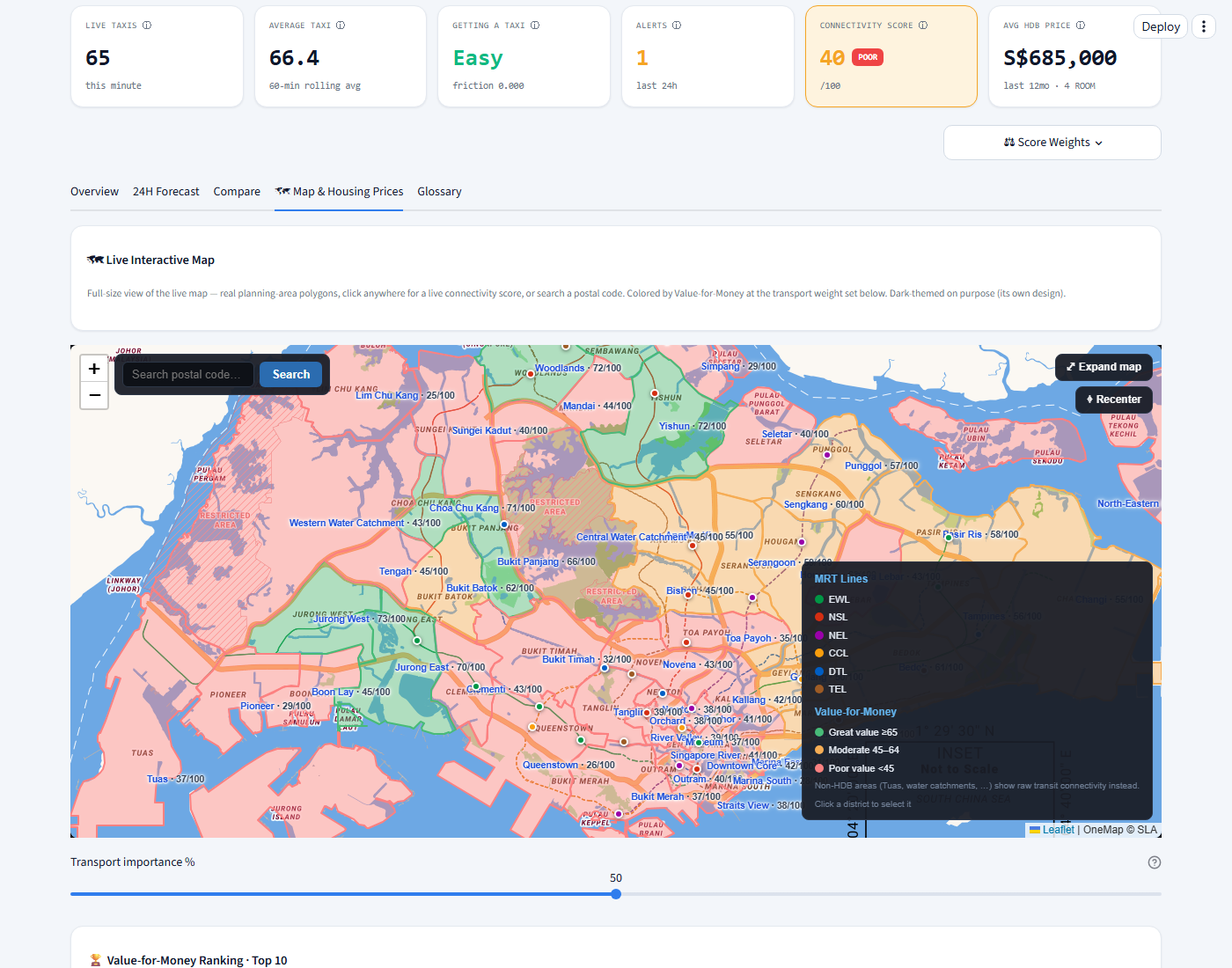This screenshot has height=968, width=1232.
Task: Click the Woodlands · 72/100 map label
Action: [x=578, y=368]
